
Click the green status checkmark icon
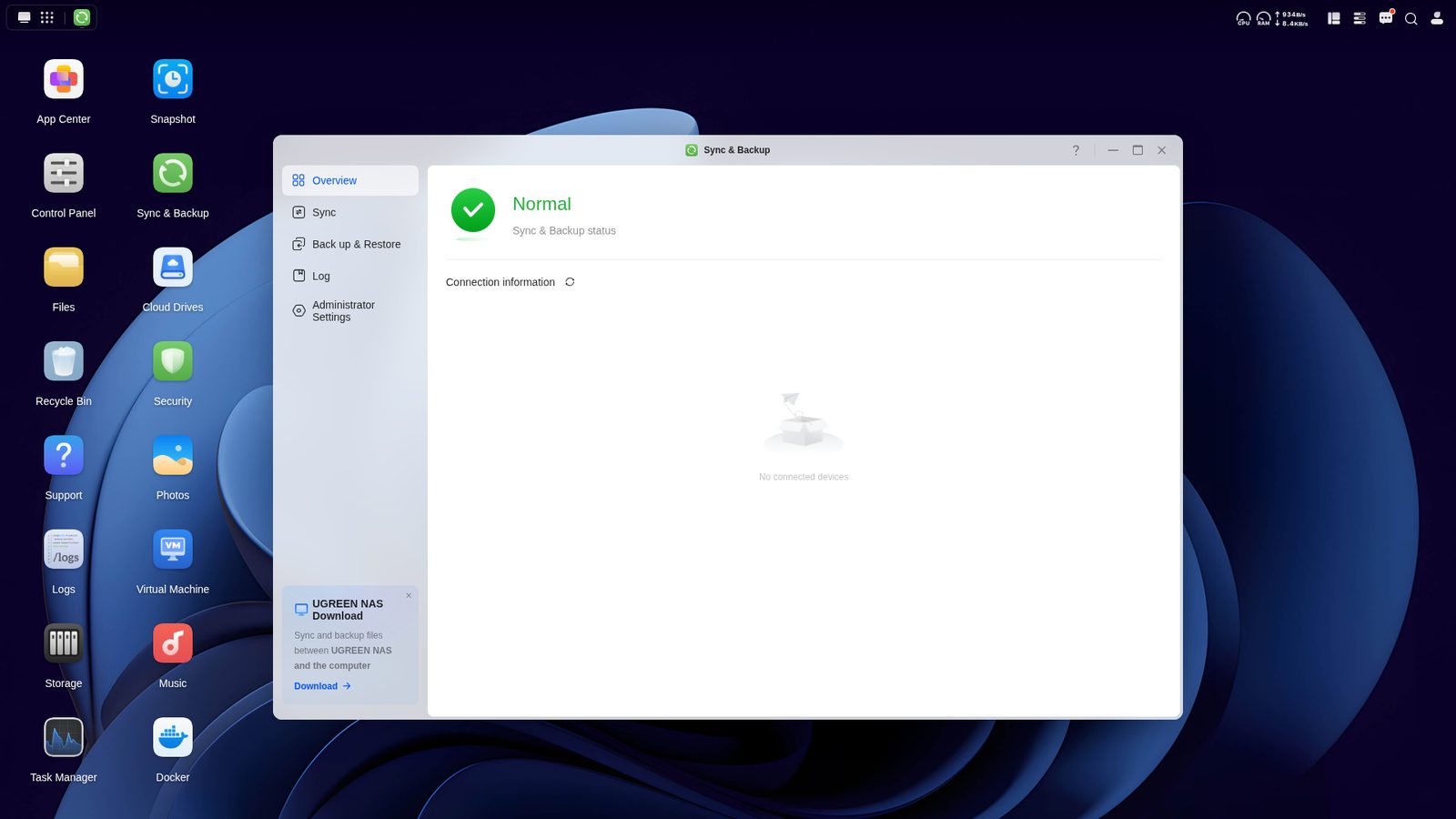pos(473,210)
